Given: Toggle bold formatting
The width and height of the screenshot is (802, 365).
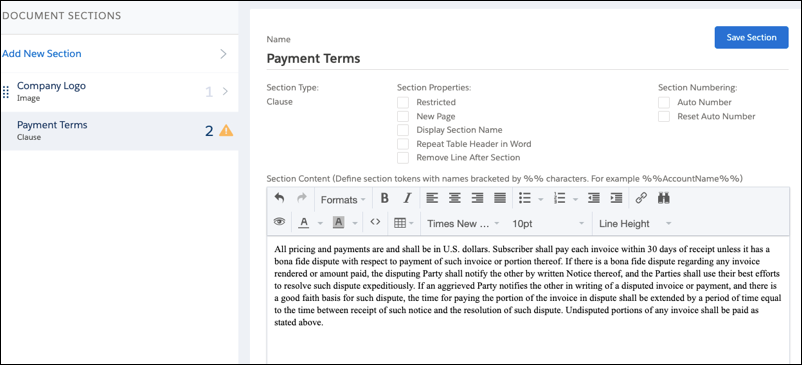Looking at the screenshot, I should point(385,198).
